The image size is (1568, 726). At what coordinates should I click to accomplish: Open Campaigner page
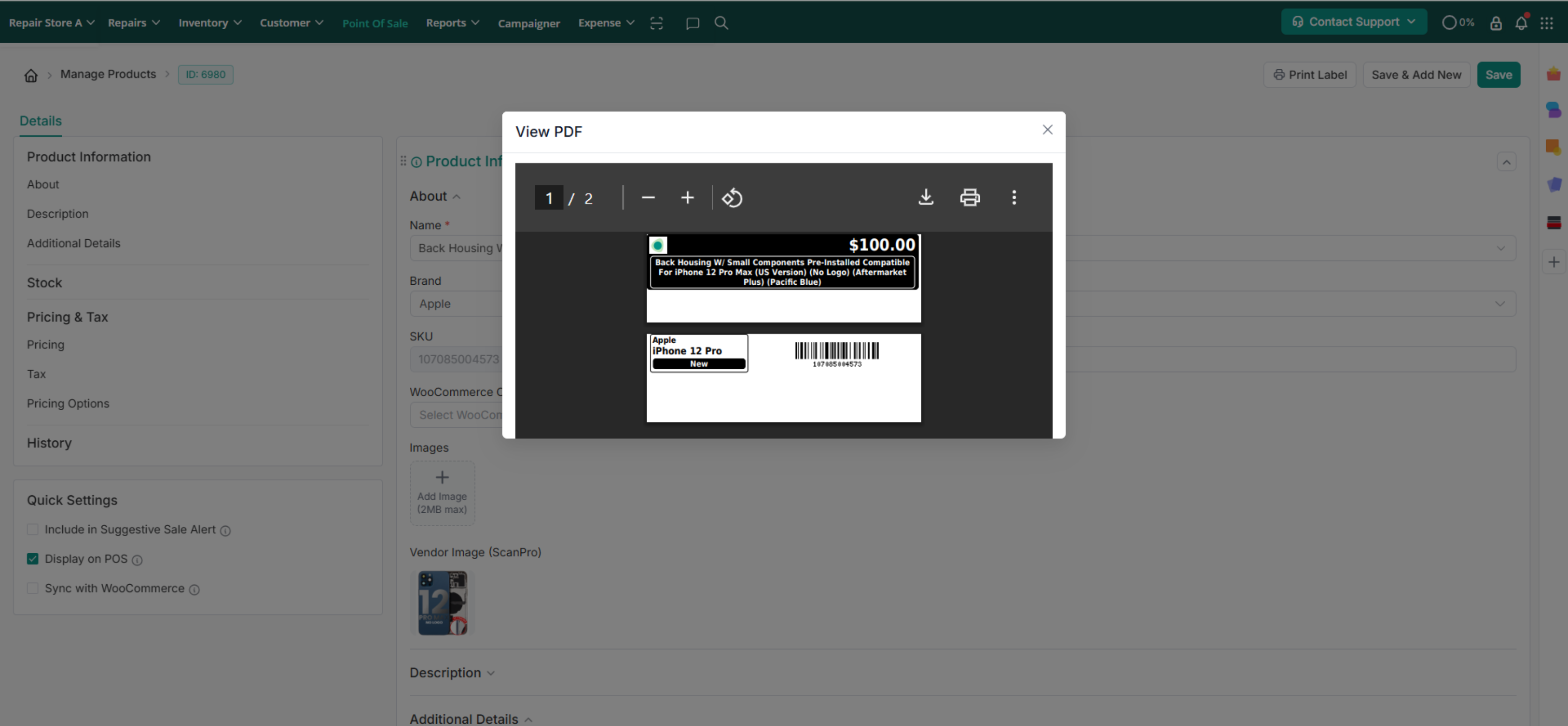tap(528, 23)
